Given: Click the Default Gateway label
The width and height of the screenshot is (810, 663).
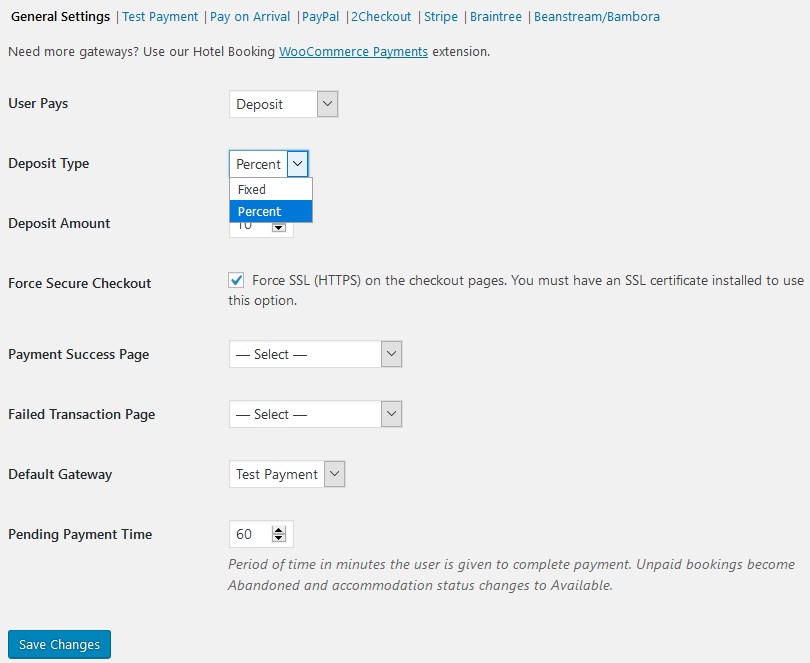Looking at the screenshot, I should point(60,474).
